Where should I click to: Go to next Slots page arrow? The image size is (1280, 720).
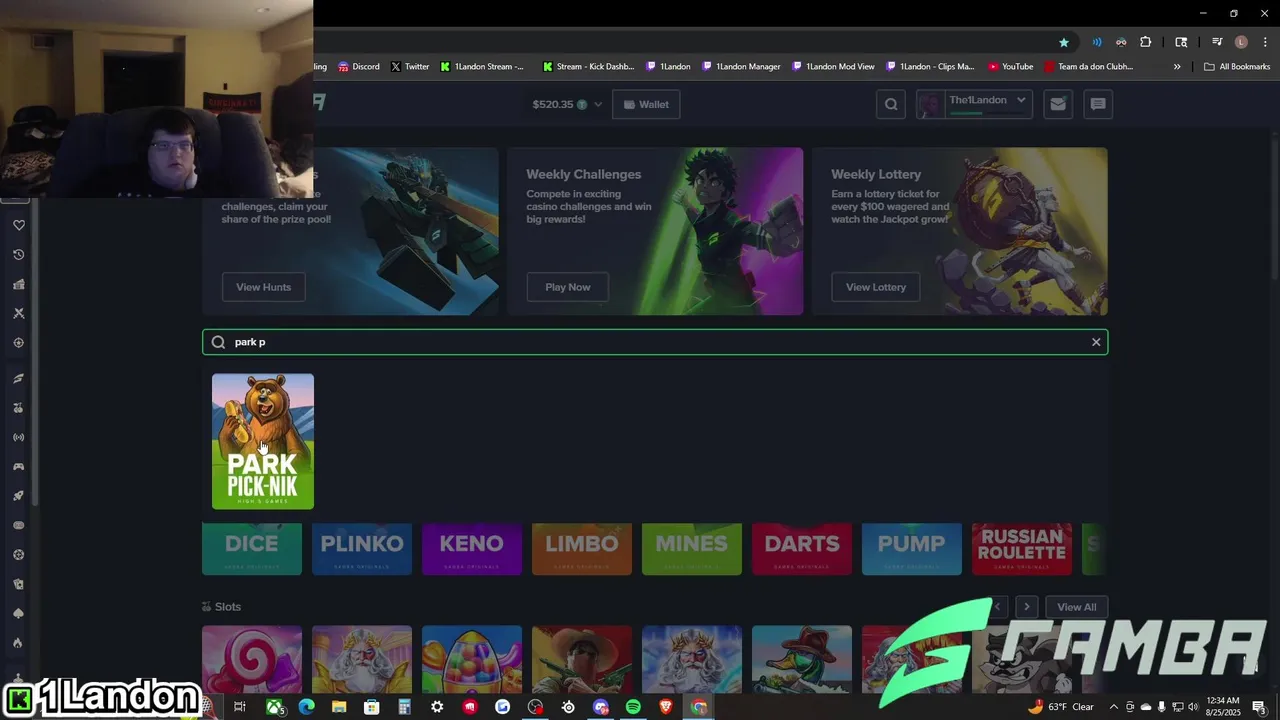coord(1026,607)
